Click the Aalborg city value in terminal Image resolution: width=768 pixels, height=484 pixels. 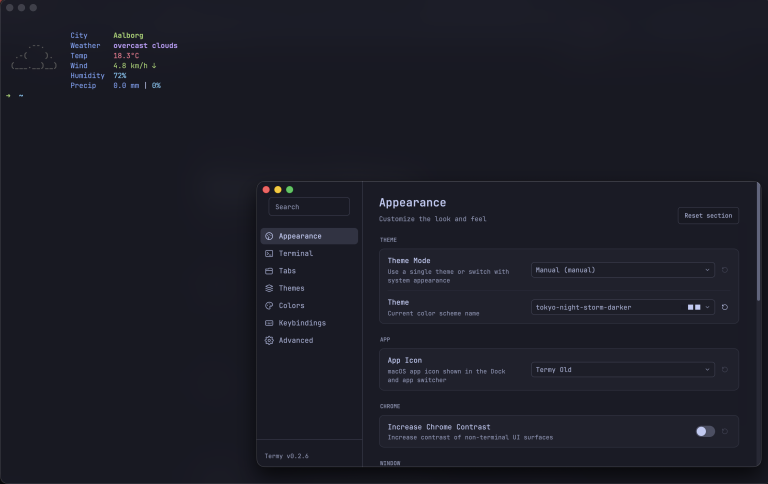click(128, 35)
